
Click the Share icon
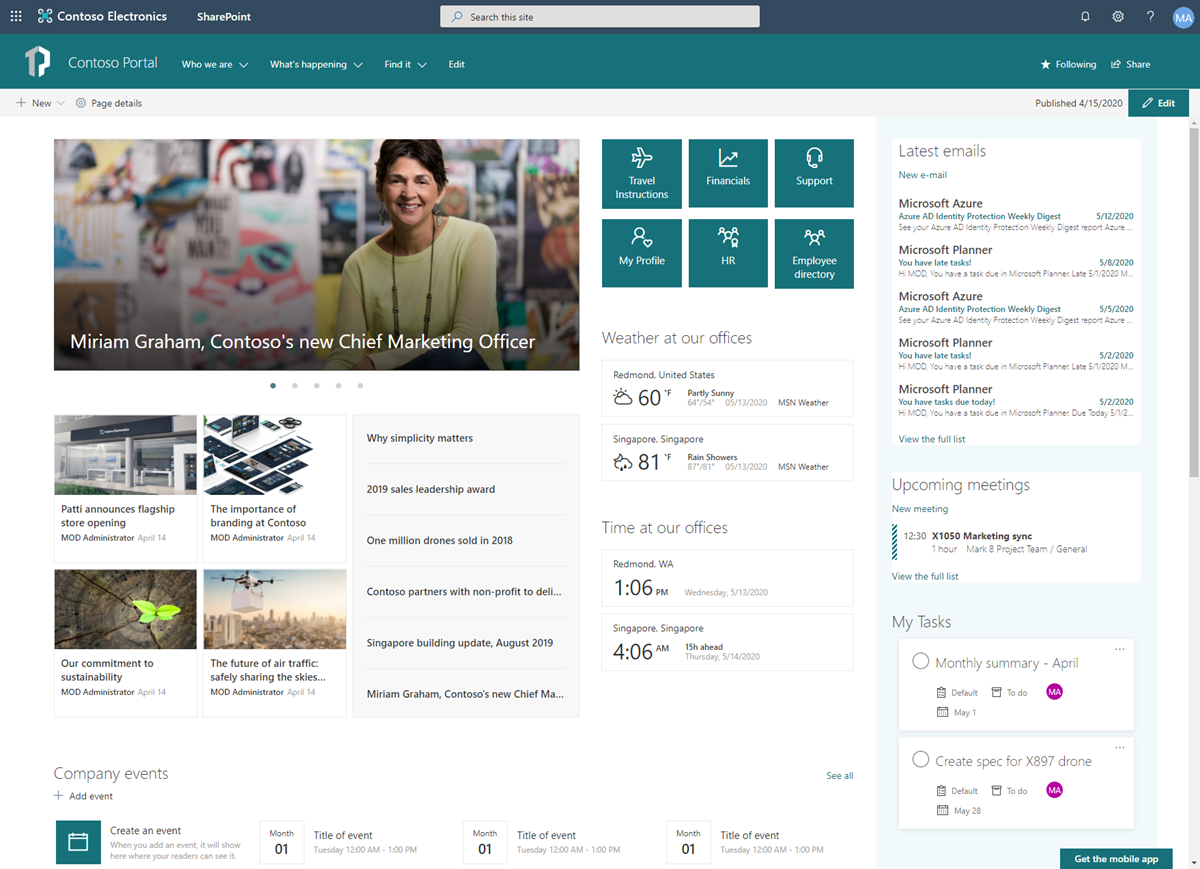1116,64
